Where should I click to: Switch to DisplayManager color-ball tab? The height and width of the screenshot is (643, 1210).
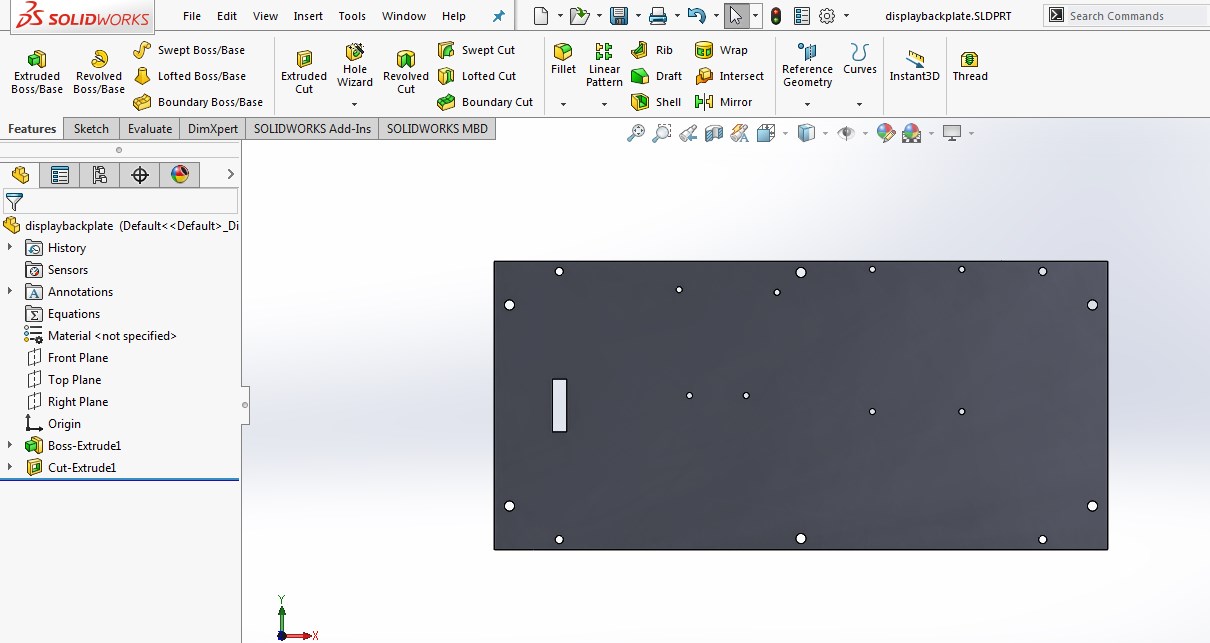[180, 175]
